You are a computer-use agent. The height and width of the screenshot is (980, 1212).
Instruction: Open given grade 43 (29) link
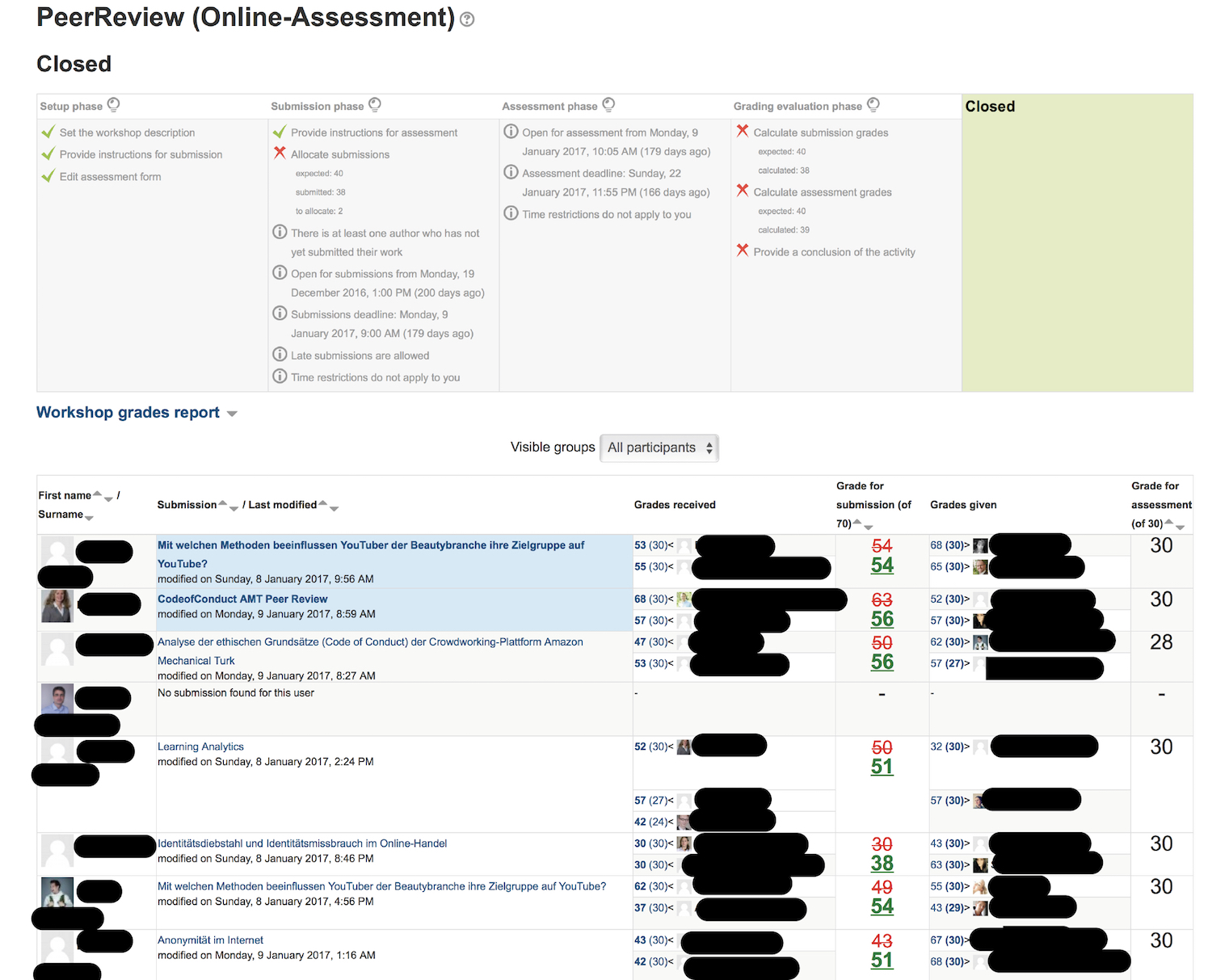point(948,907)
